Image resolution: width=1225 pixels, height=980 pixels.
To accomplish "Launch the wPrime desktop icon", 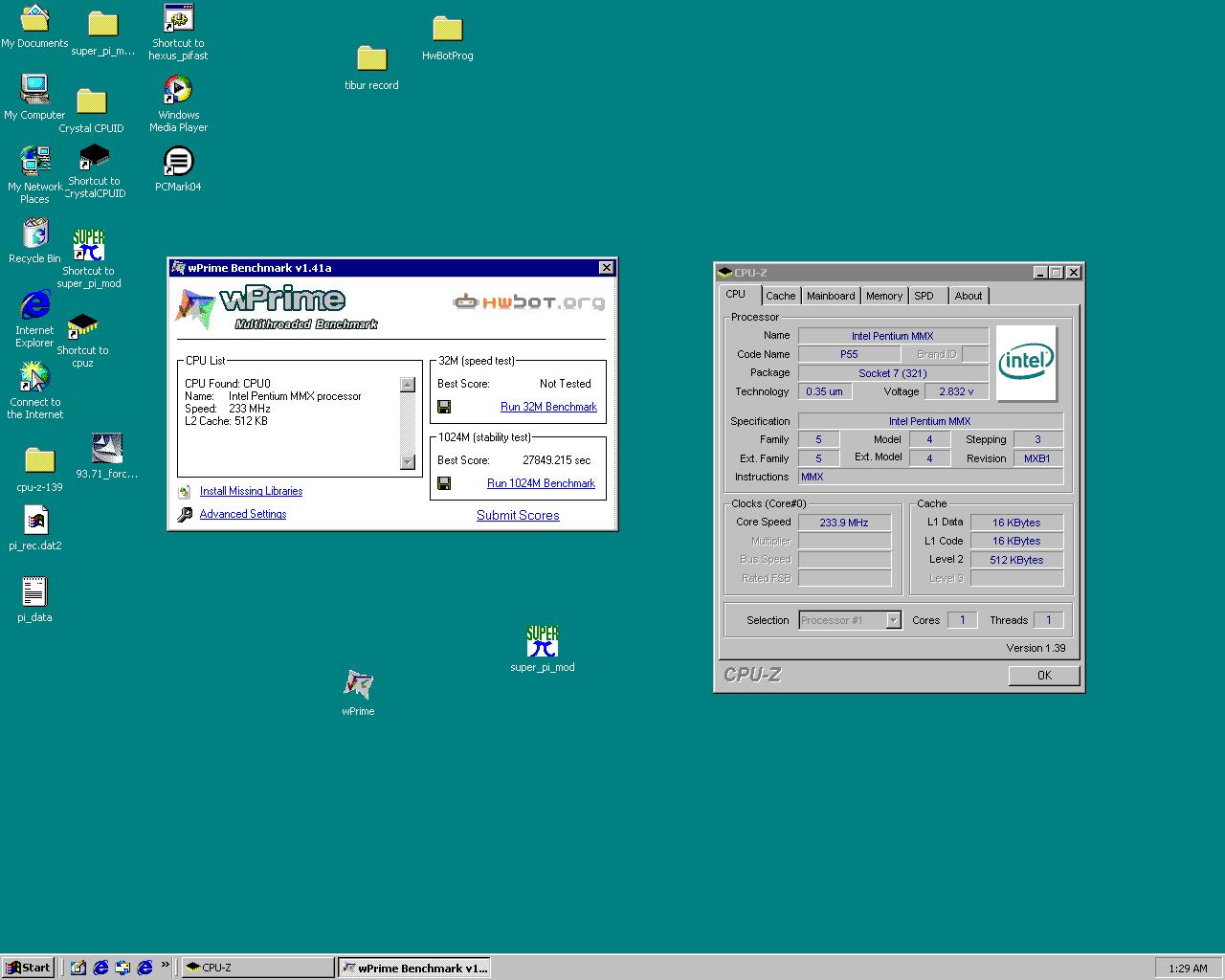I will (358, 694).
